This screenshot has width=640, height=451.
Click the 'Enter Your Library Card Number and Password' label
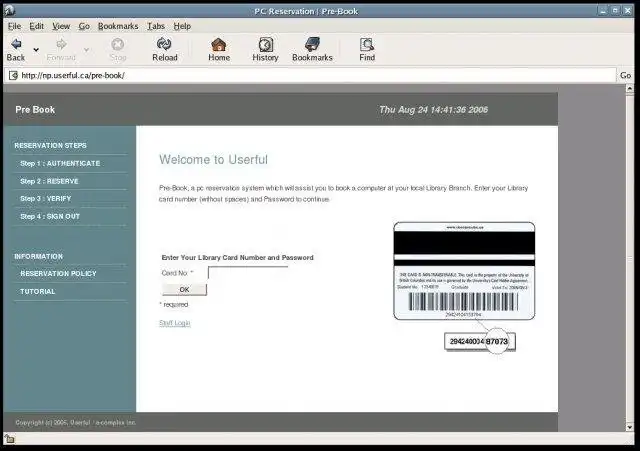[x=238, y=258]
